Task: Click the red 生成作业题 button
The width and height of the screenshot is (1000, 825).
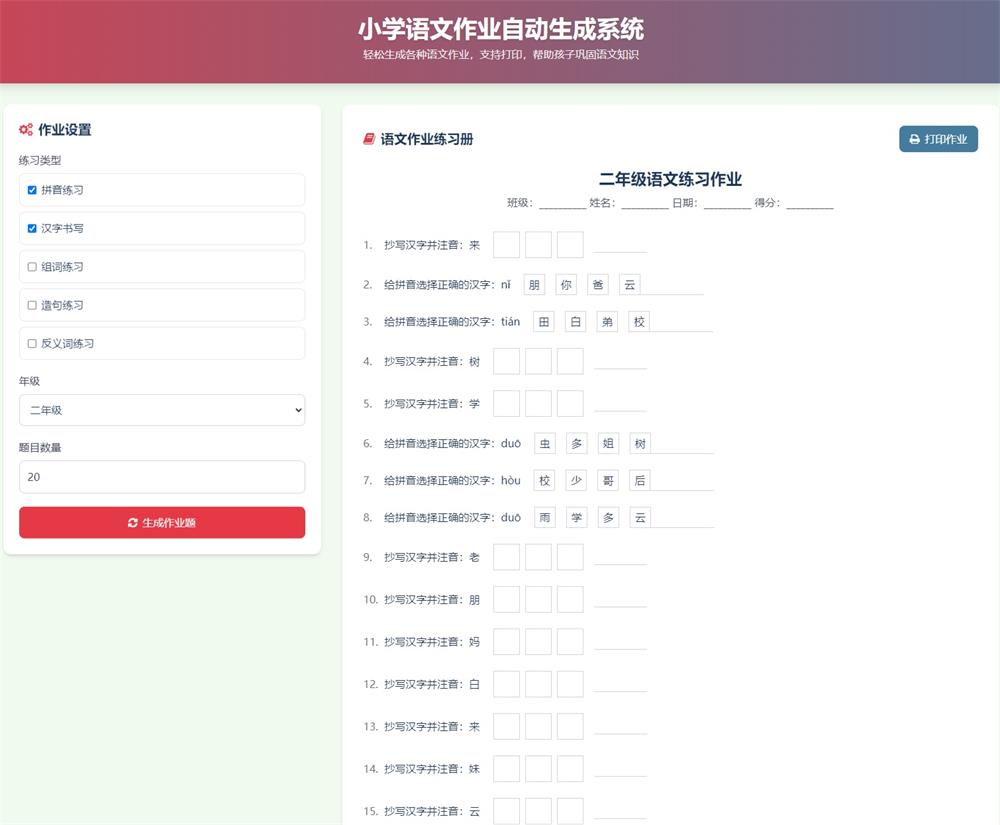Action: click(162, 523)
